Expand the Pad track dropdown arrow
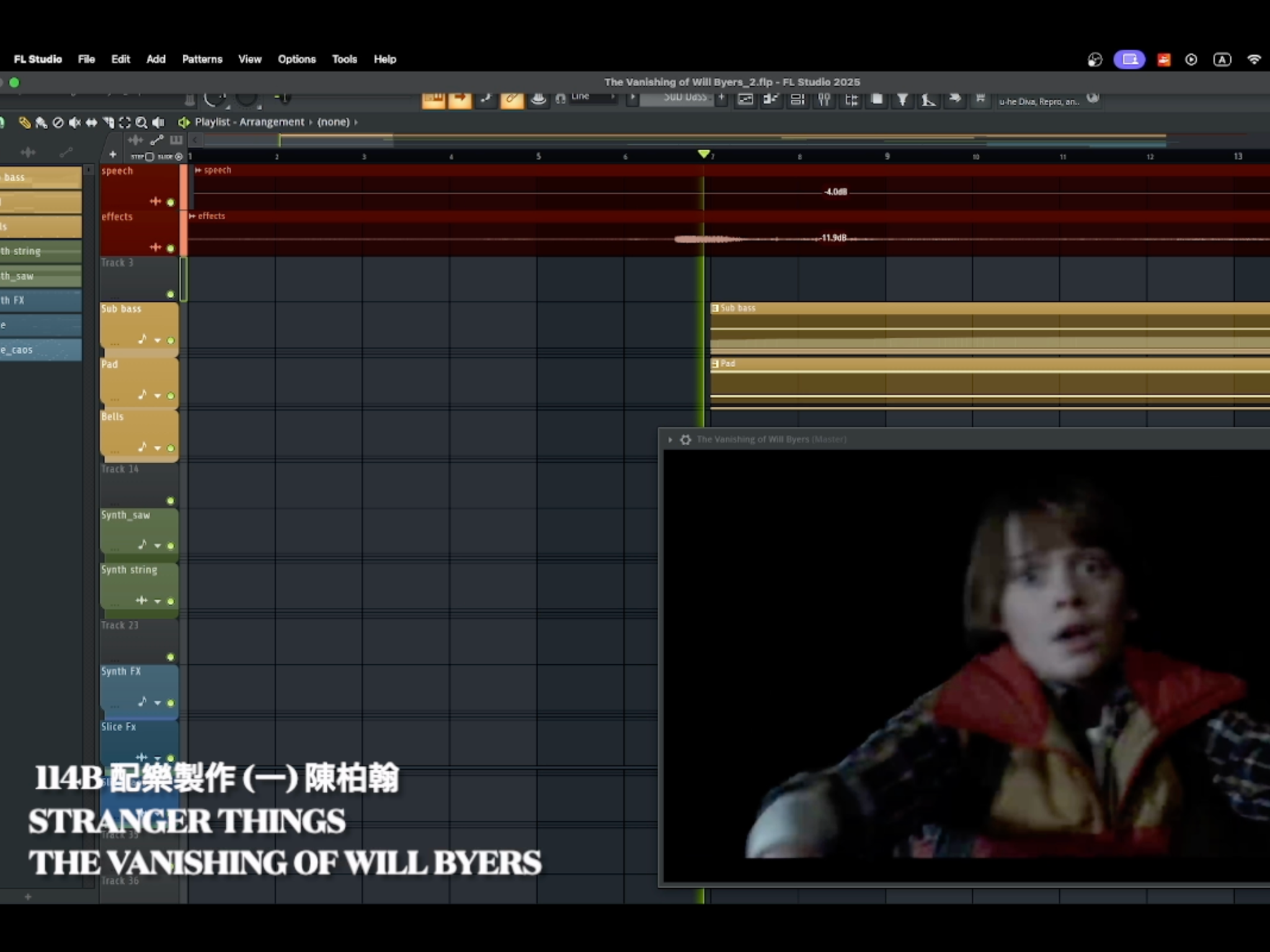The width and height of the screenshot is (1270, 952). click(158, 396)
